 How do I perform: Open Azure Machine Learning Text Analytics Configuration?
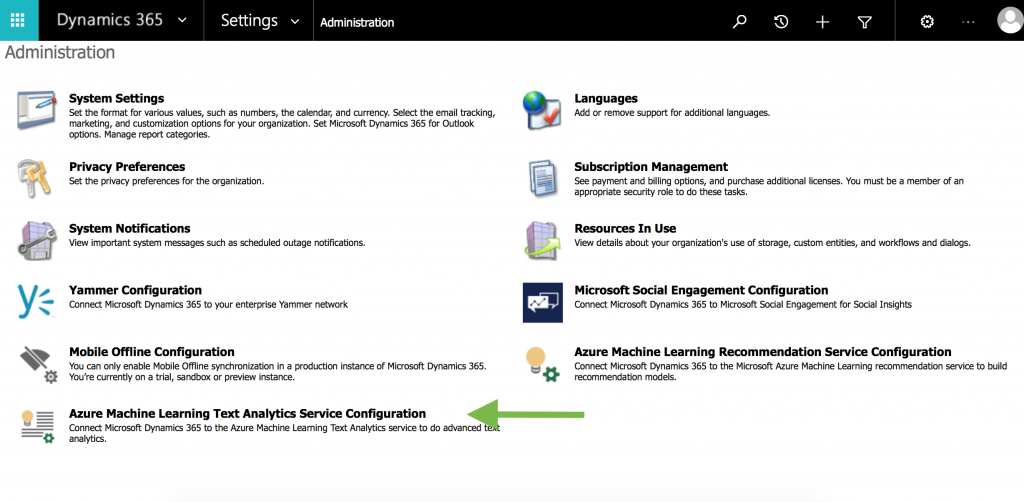pos(247,413)
